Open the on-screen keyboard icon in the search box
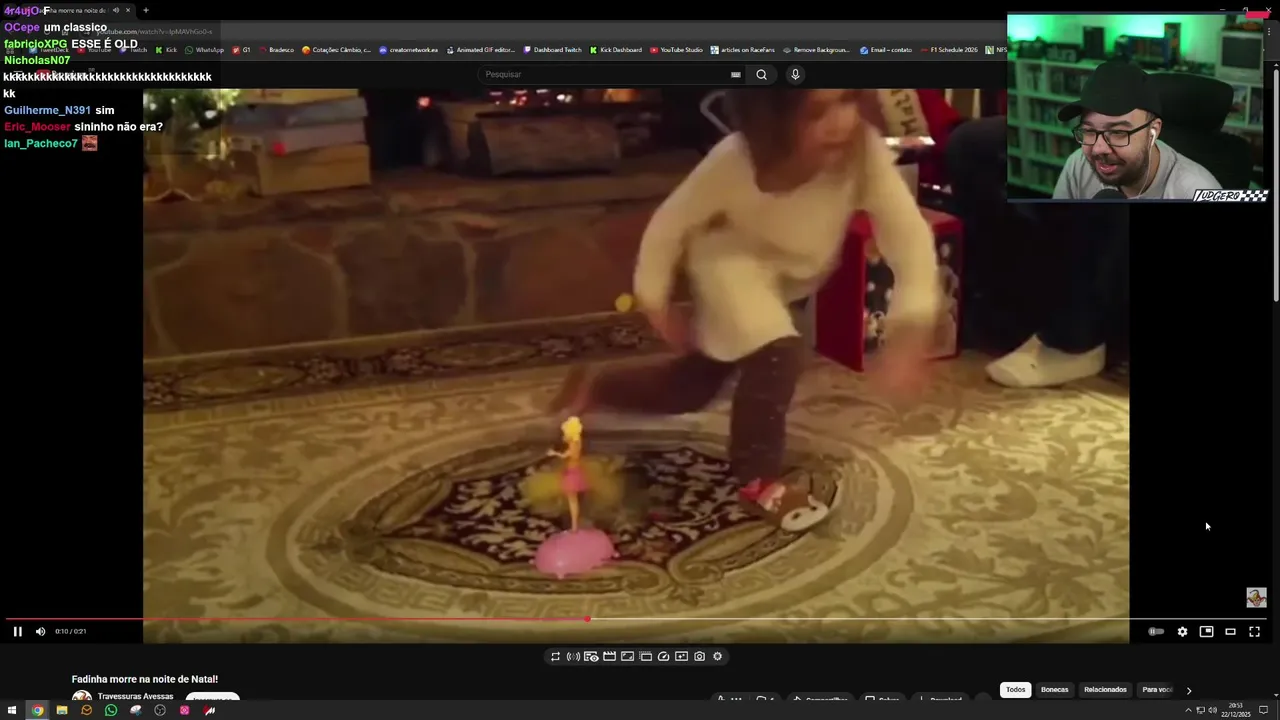Screen dimensions: 1280x720 [x=736, y=74]
